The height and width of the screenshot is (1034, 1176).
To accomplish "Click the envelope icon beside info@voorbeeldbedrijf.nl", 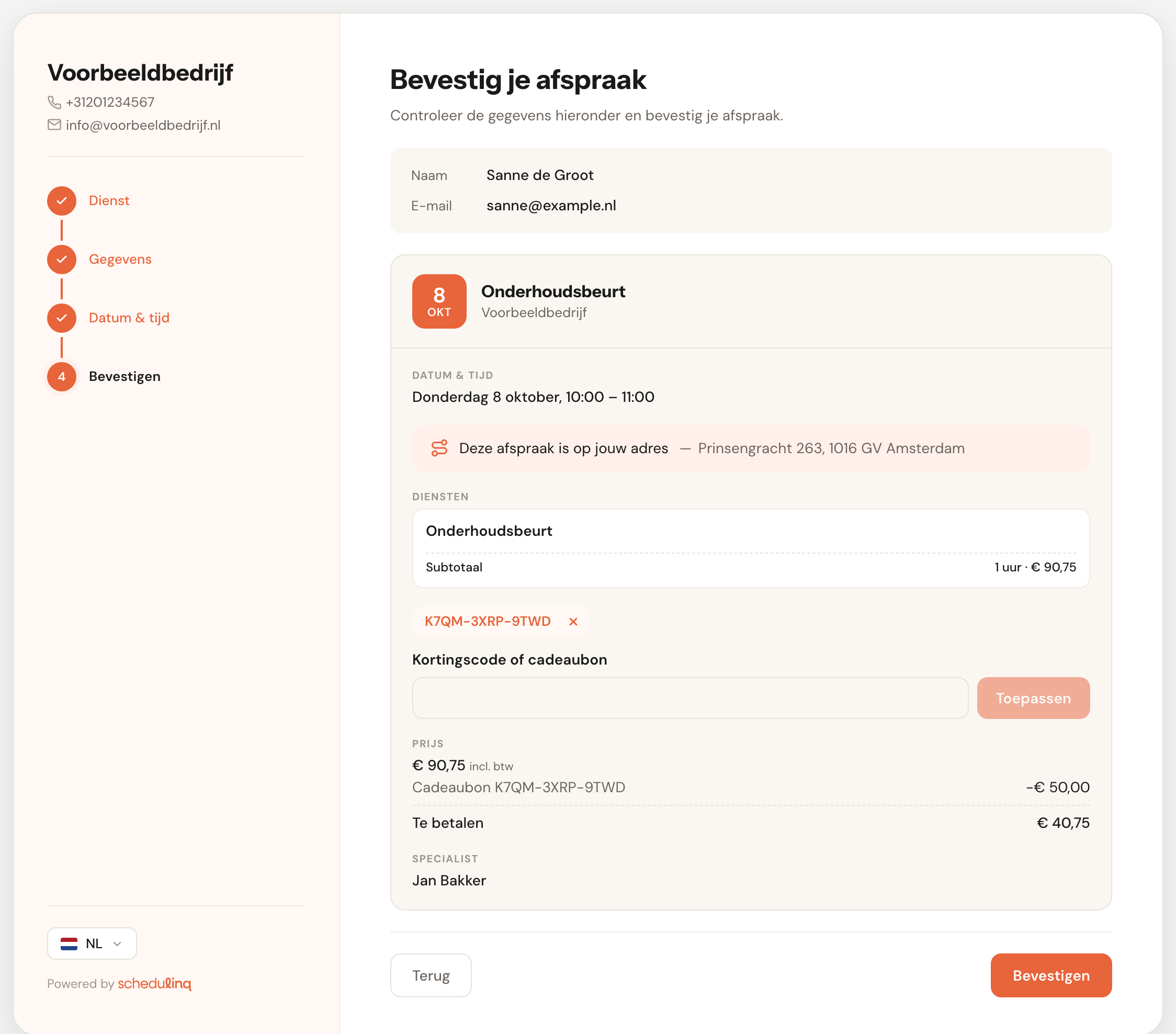I will [x=54, y=125].
